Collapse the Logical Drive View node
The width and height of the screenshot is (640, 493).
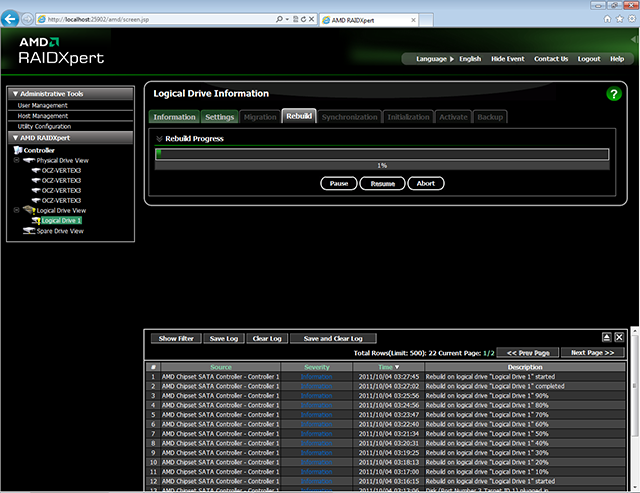tap(16, 210)
